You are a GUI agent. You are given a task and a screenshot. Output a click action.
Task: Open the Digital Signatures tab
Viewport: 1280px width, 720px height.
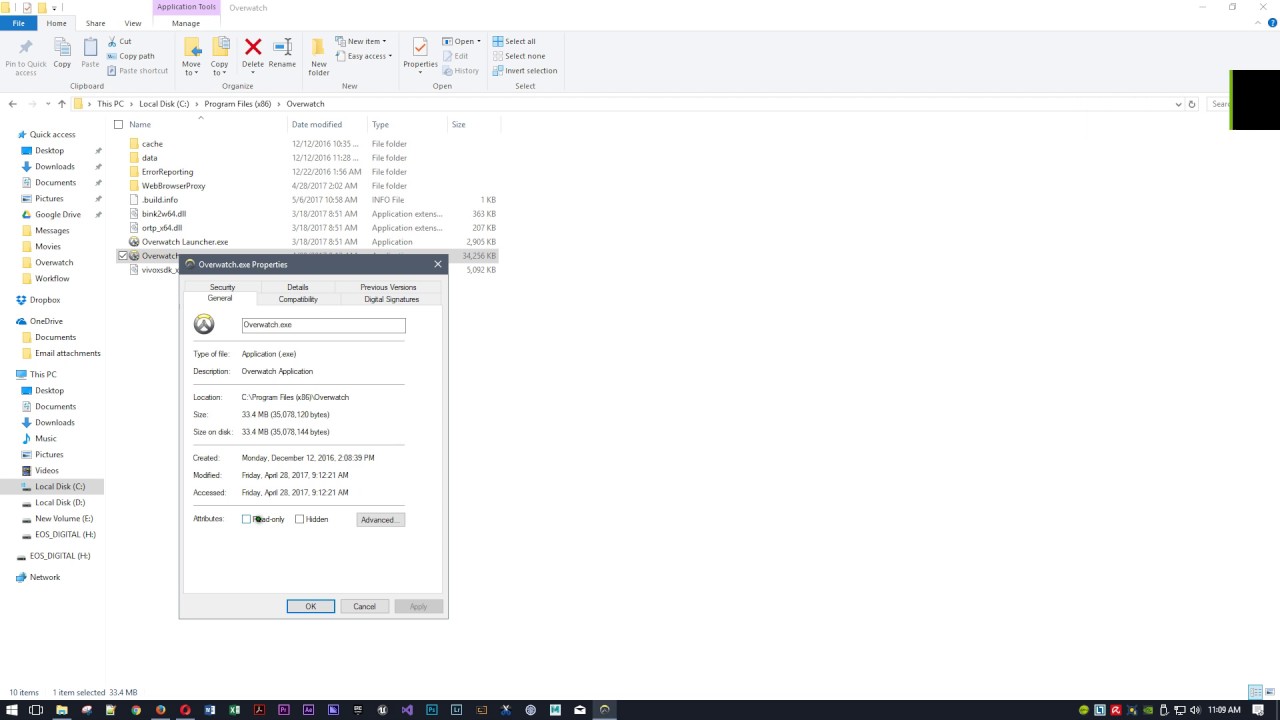click(x=391, y=299)
